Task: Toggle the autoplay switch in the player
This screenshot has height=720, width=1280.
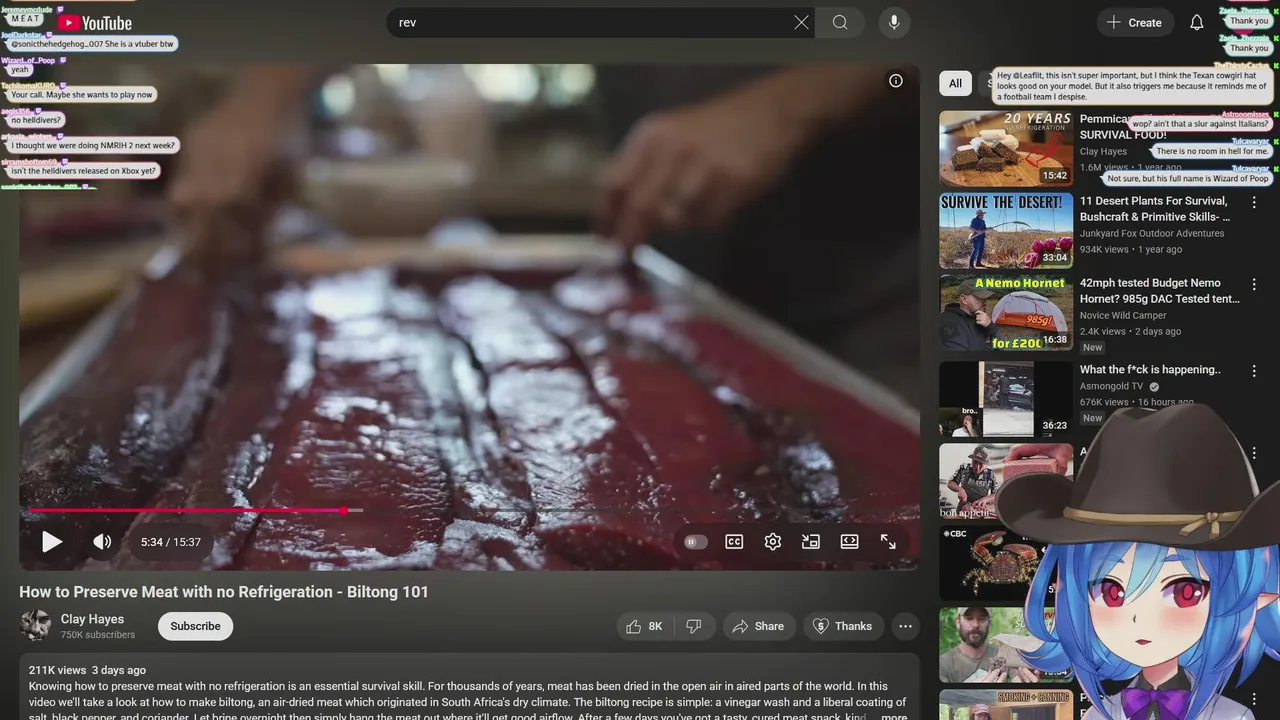Action: coord(695,542)
